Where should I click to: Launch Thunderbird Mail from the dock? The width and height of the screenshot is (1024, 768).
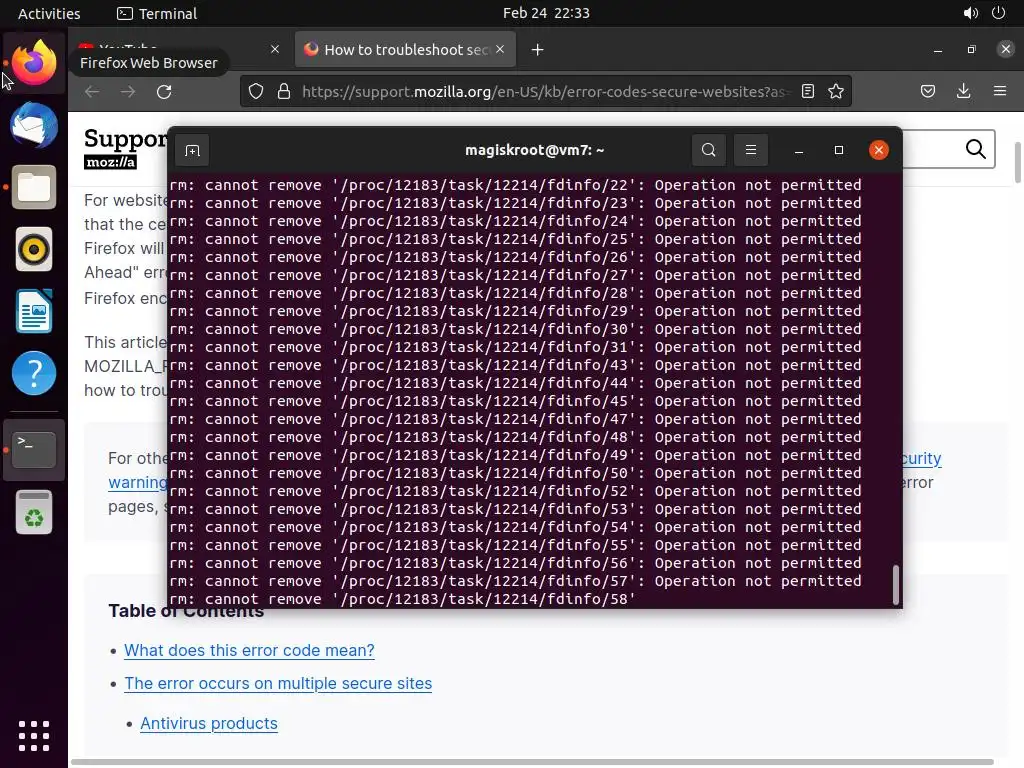34,125
